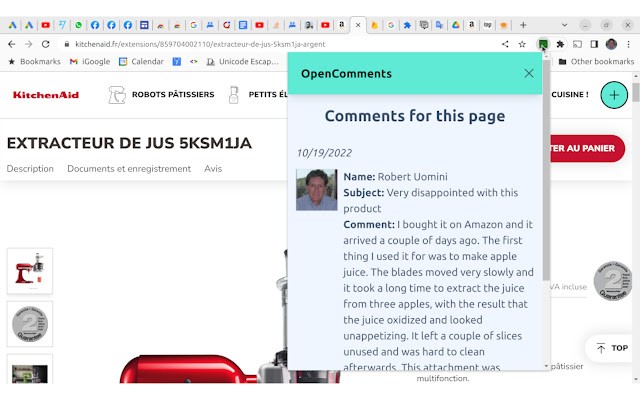Click the 10/19/2022 comment date
Image resolution: width=640 pixels, height=400 pixels.
pos(324,153)
